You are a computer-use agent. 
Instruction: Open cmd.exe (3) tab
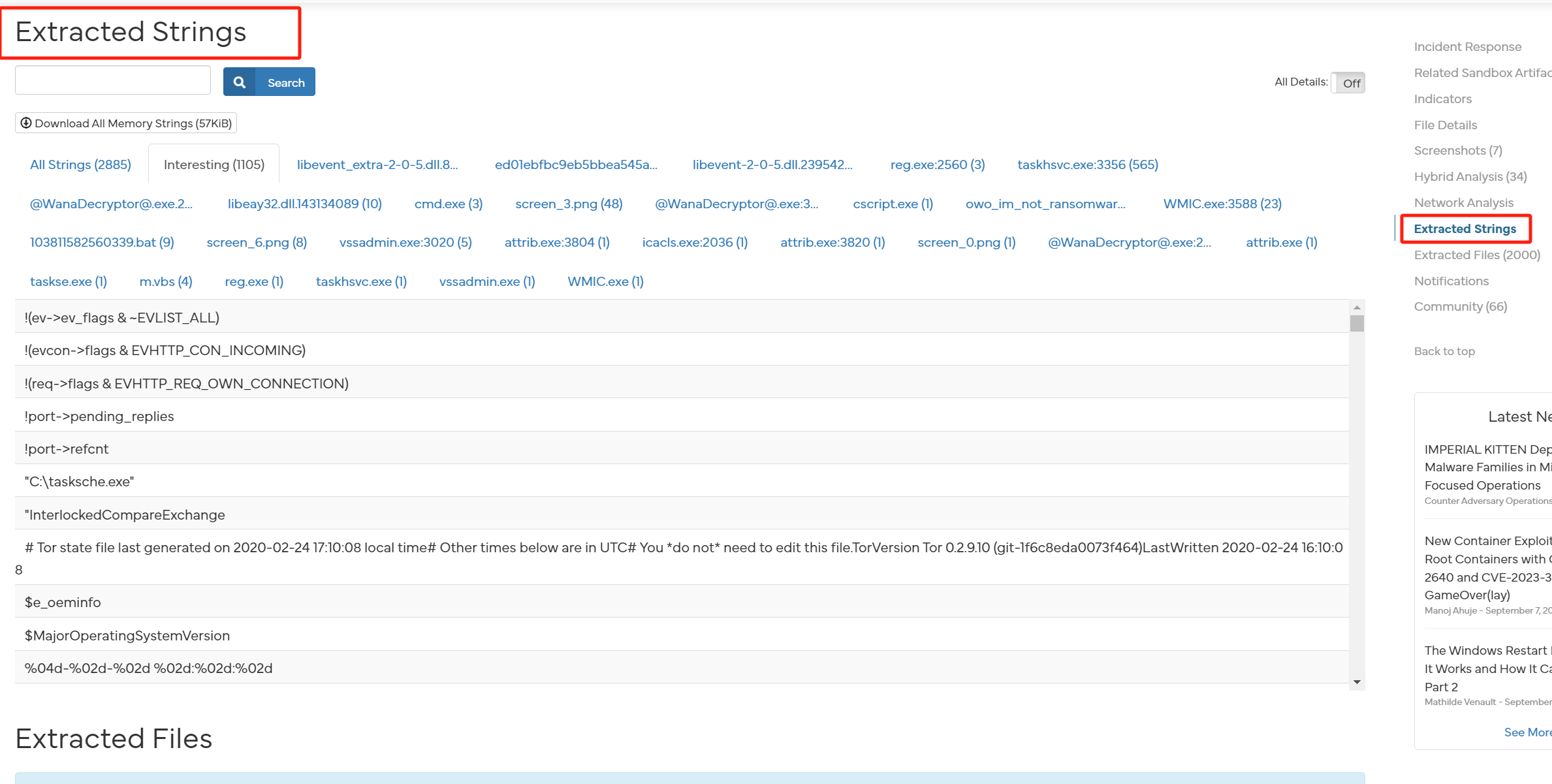coord(449,204)
